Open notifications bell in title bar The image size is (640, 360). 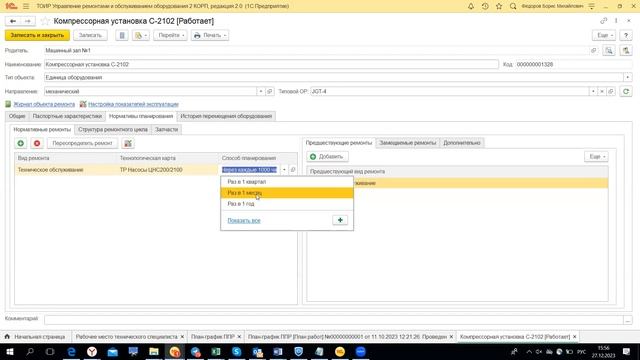471,6
